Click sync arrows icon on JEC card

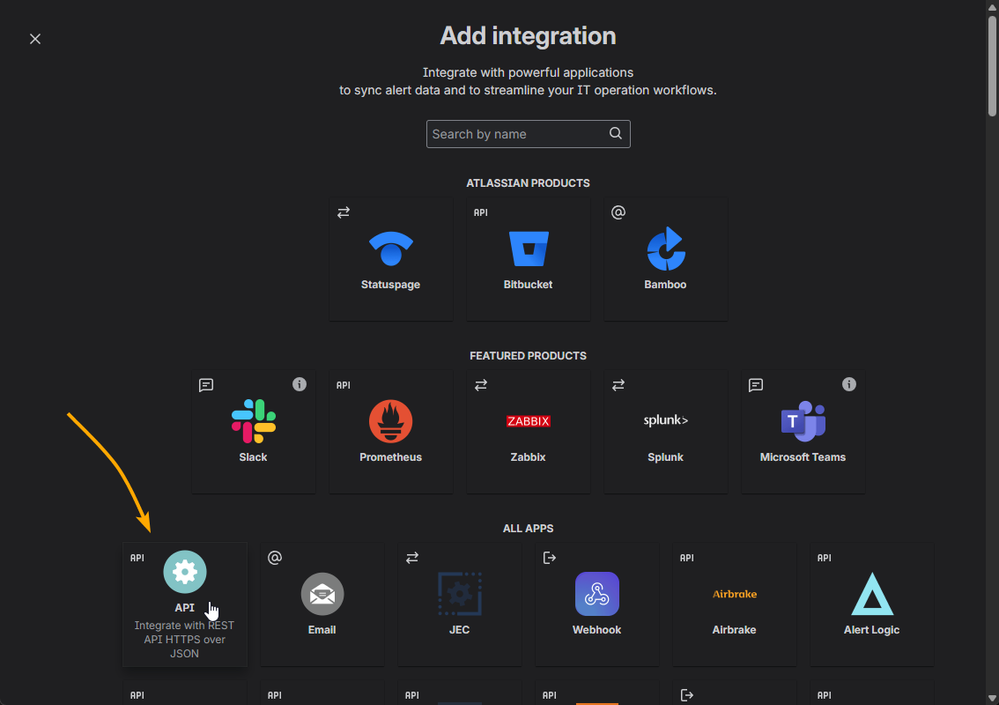[412, 558]
